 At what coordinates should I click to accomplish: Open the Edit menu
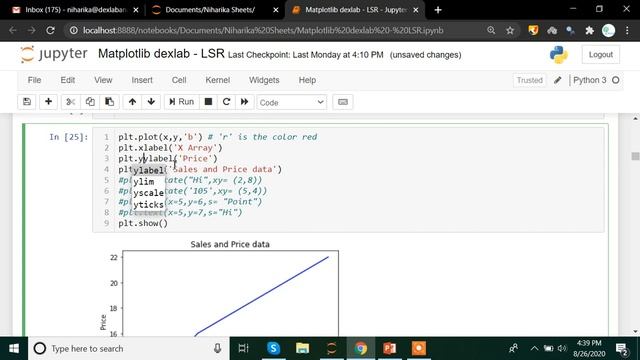pos(68,80)
